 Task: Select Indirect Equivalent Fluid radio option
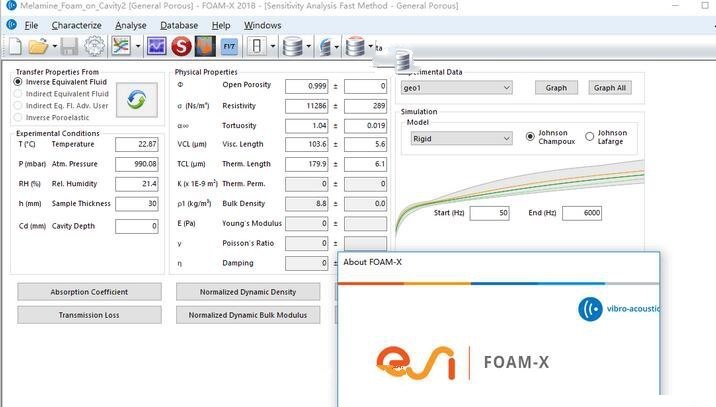[x=18, y=94]
